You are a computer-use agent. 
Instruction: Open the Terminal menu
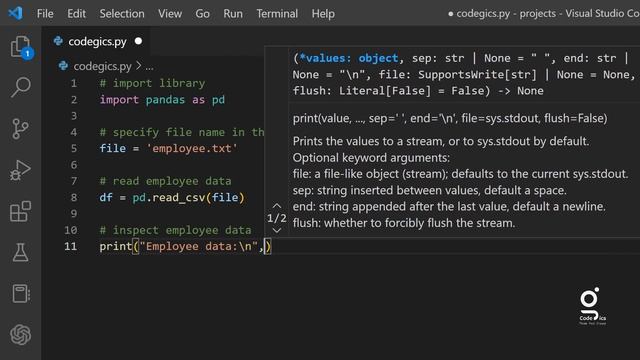[x=277, y=14]
